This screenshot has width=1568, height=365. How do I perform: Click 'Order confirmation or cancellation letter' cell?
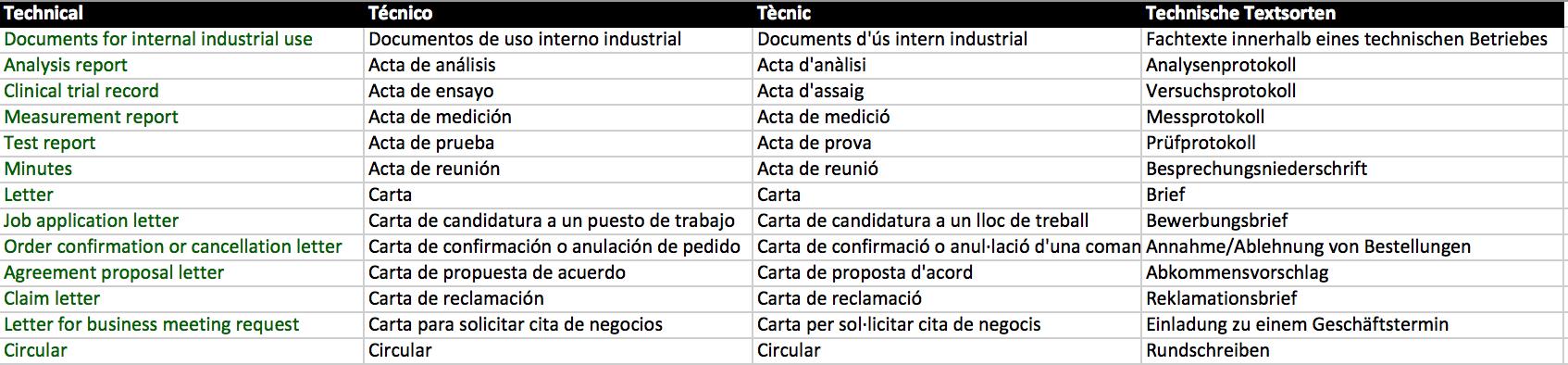[182, 246]
